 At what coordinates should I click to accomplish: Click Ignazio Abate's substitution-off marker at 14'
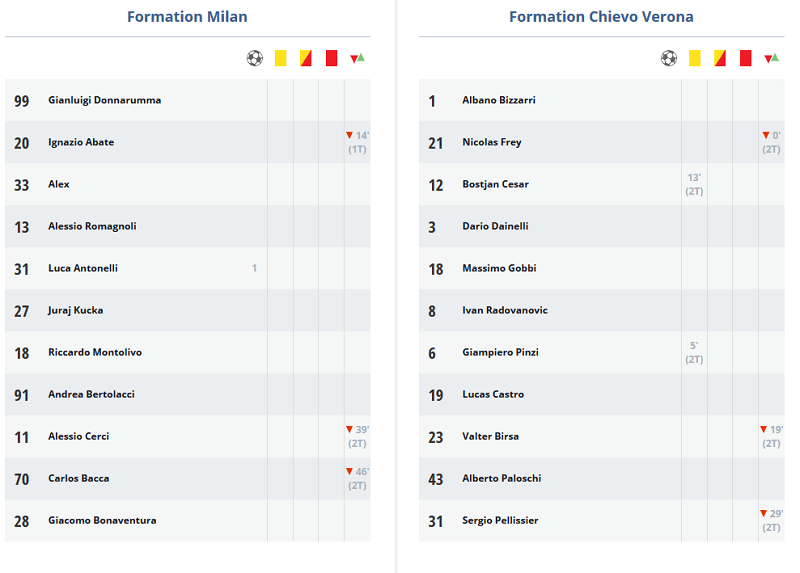[x=357, y=142]
